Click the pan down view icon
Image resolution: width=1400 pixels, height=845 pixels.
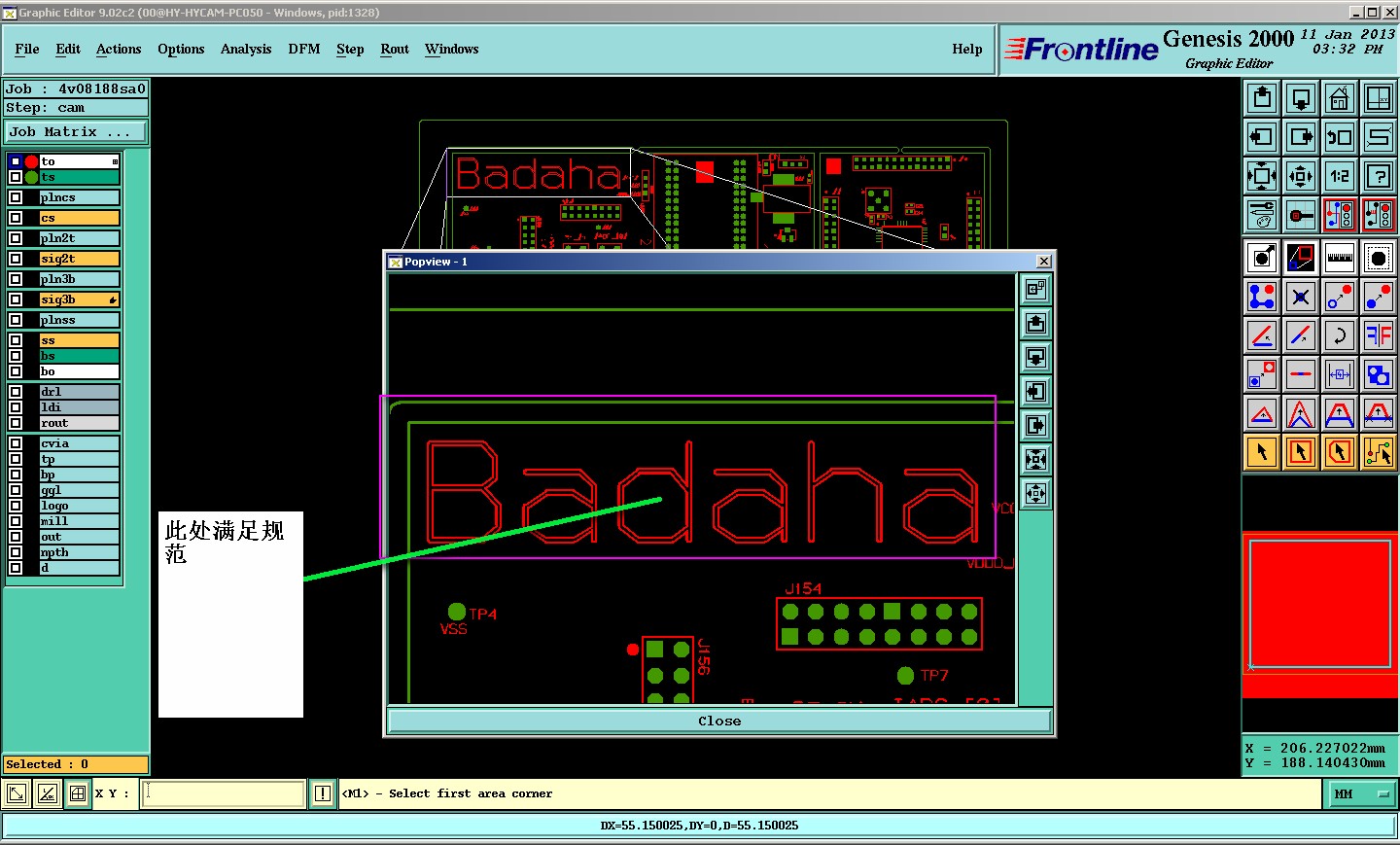click(x=1301, y=98)
